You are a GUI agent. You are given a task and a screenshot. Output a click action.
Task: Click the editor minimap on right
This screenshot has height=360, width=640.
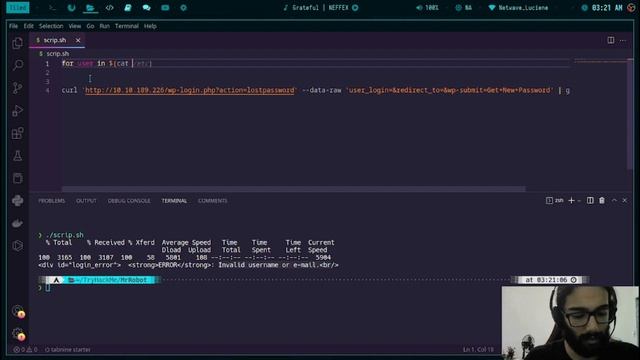tap(601, 61)
